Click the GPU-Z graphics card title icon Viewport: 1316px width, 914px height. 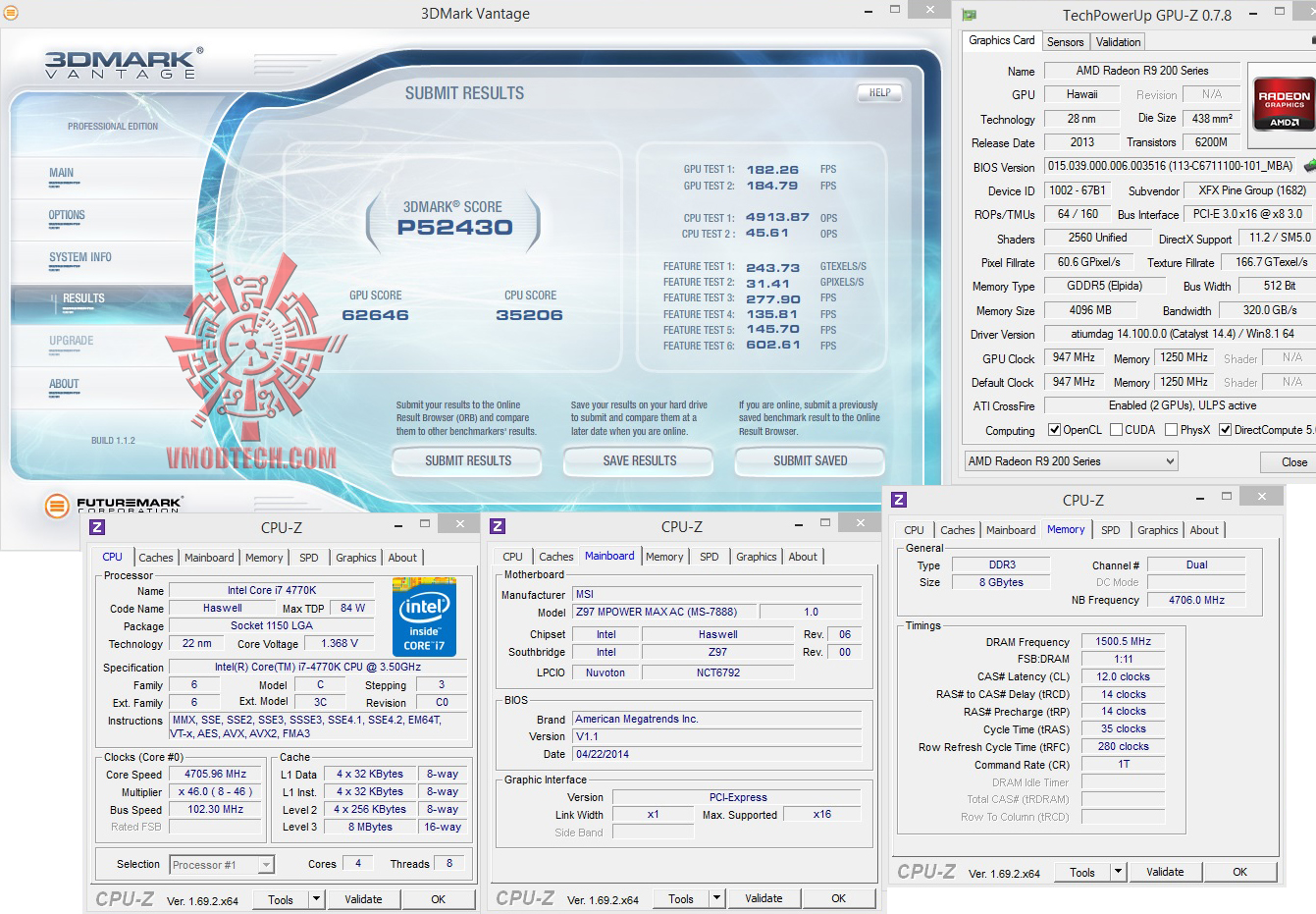click(x=970, y=15)
